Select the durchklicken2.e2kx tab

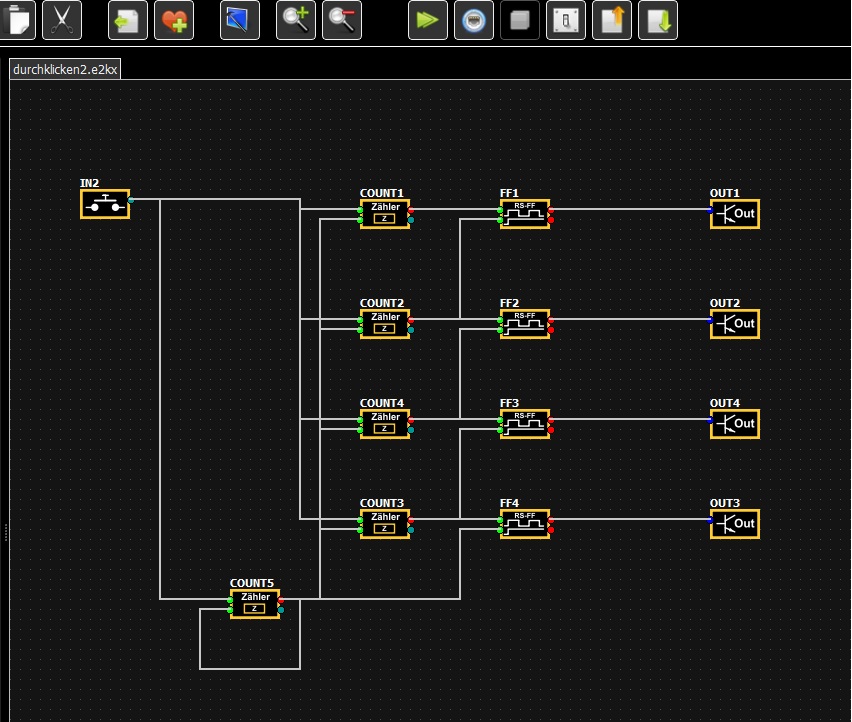coord(65,69)
